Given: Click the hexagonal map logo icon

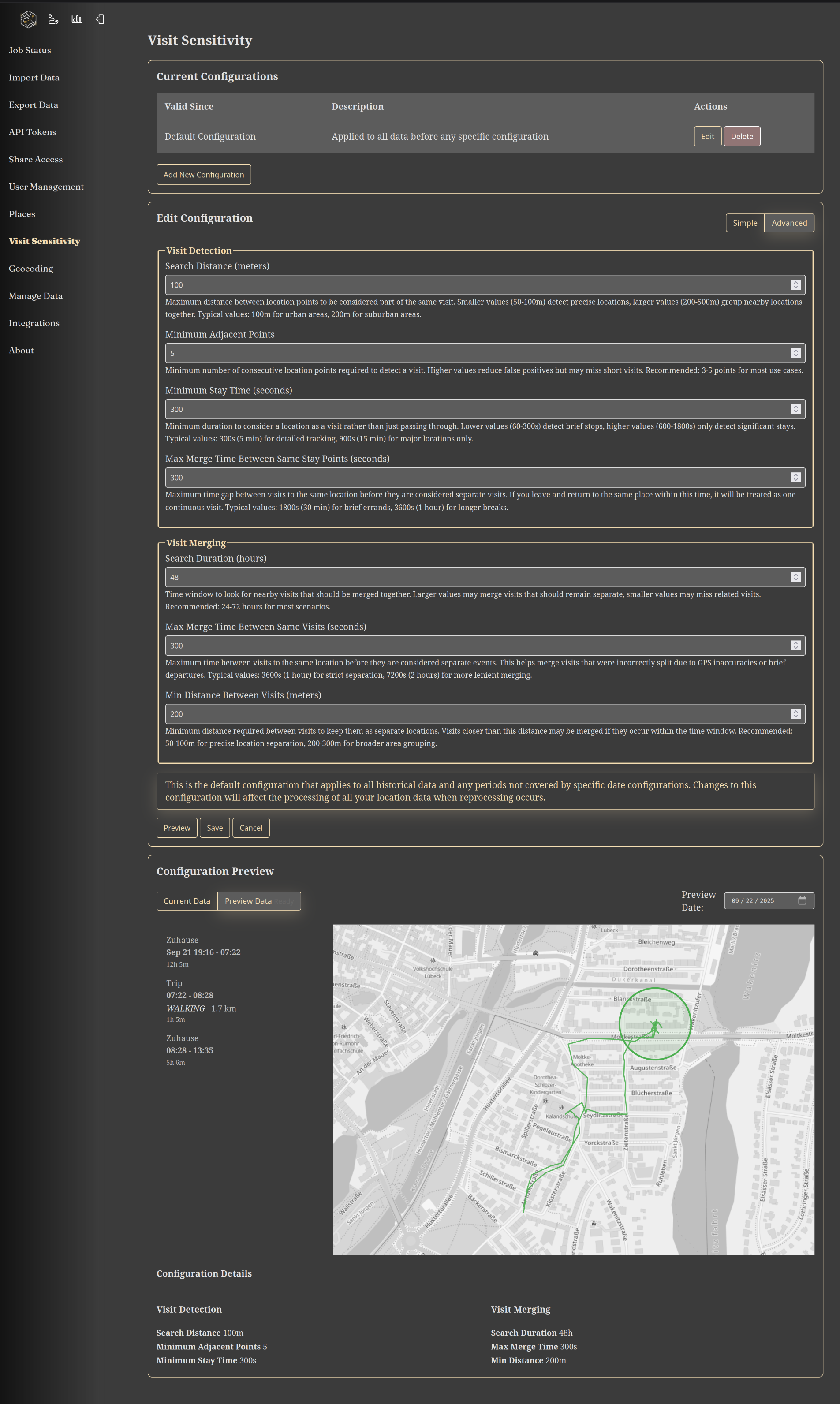Looking at the screenshot, I should click(28, 19).
